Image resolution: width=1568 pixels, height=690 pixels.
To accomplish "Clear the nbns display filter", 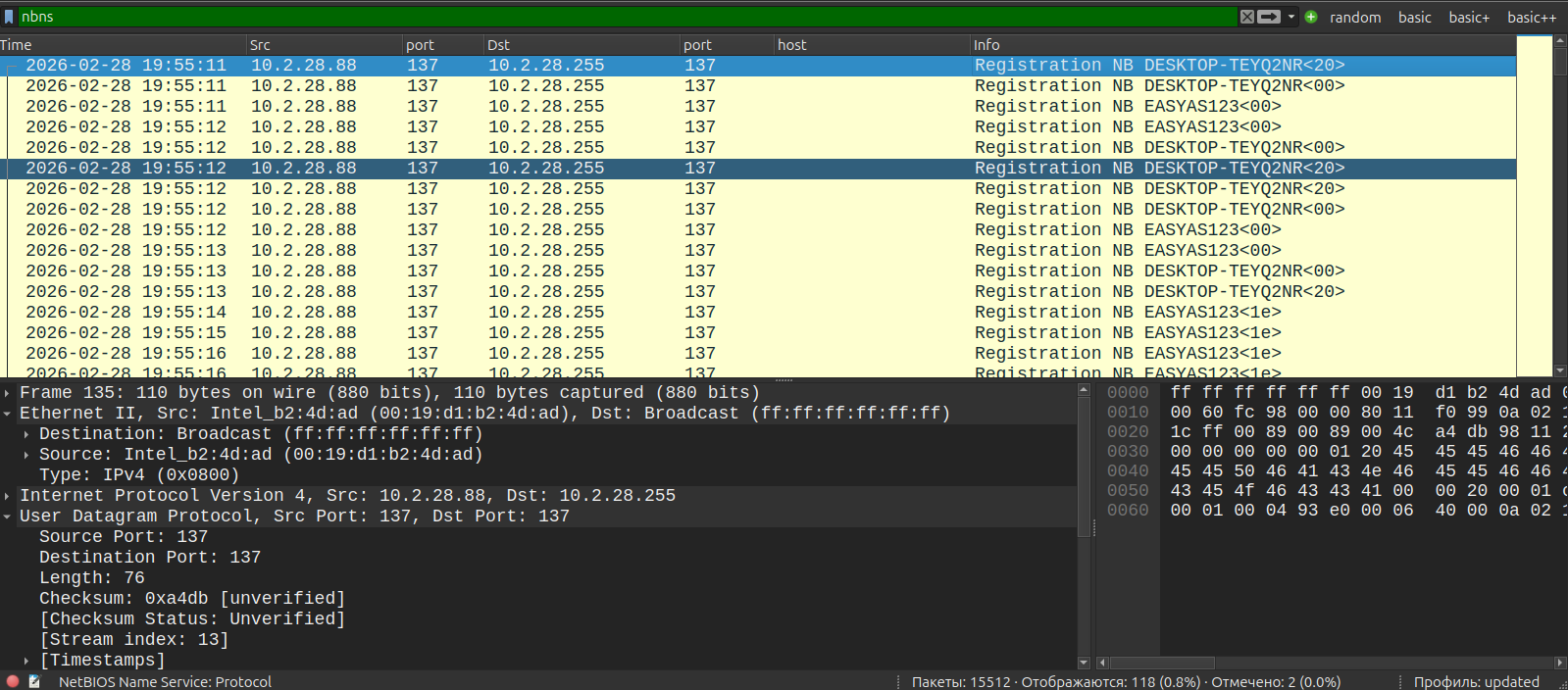I will (x=1246, y=17).
